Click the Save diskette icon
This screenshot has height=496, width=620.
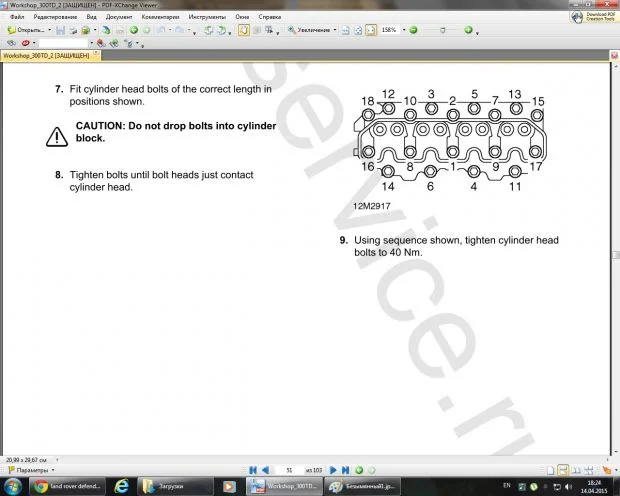click(61, 30)
